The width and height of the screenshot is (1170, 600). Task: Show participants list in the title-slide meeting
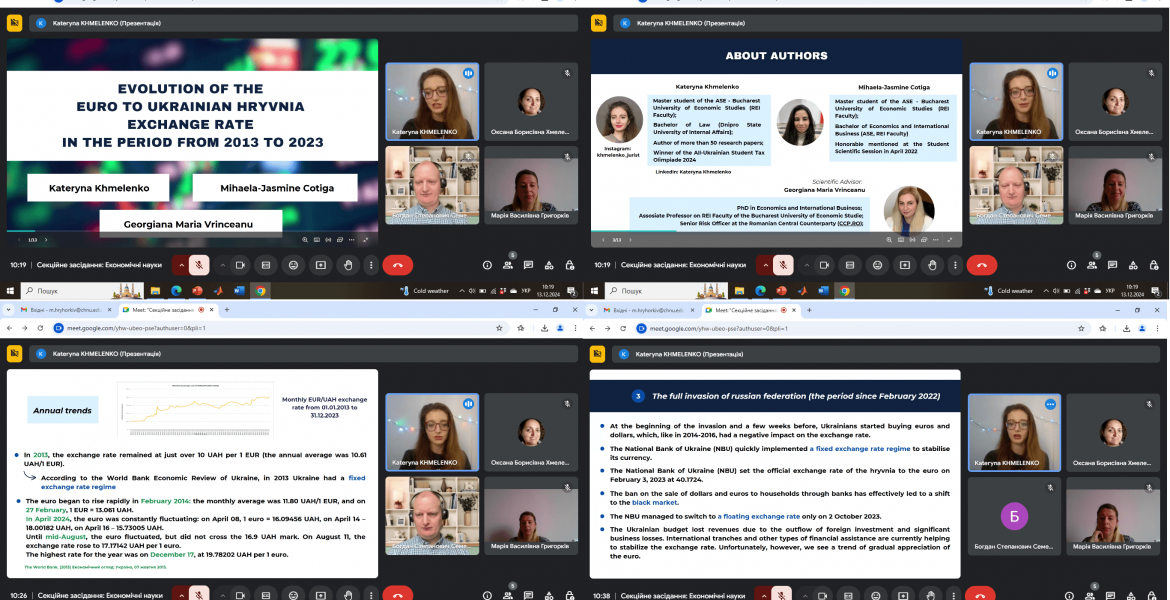pos(508,265)
